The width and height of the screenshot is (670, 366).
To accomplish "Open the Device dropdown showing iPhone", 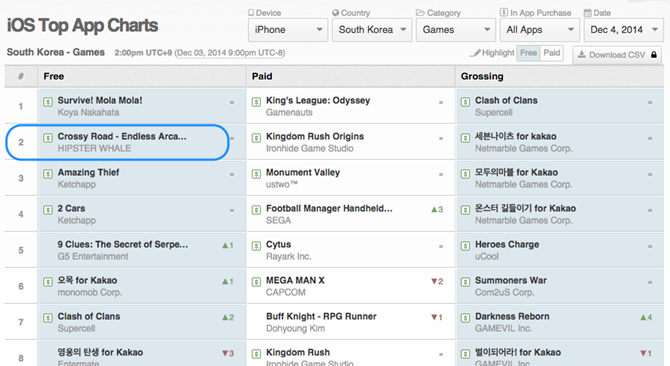I will (x=288, y=30).
